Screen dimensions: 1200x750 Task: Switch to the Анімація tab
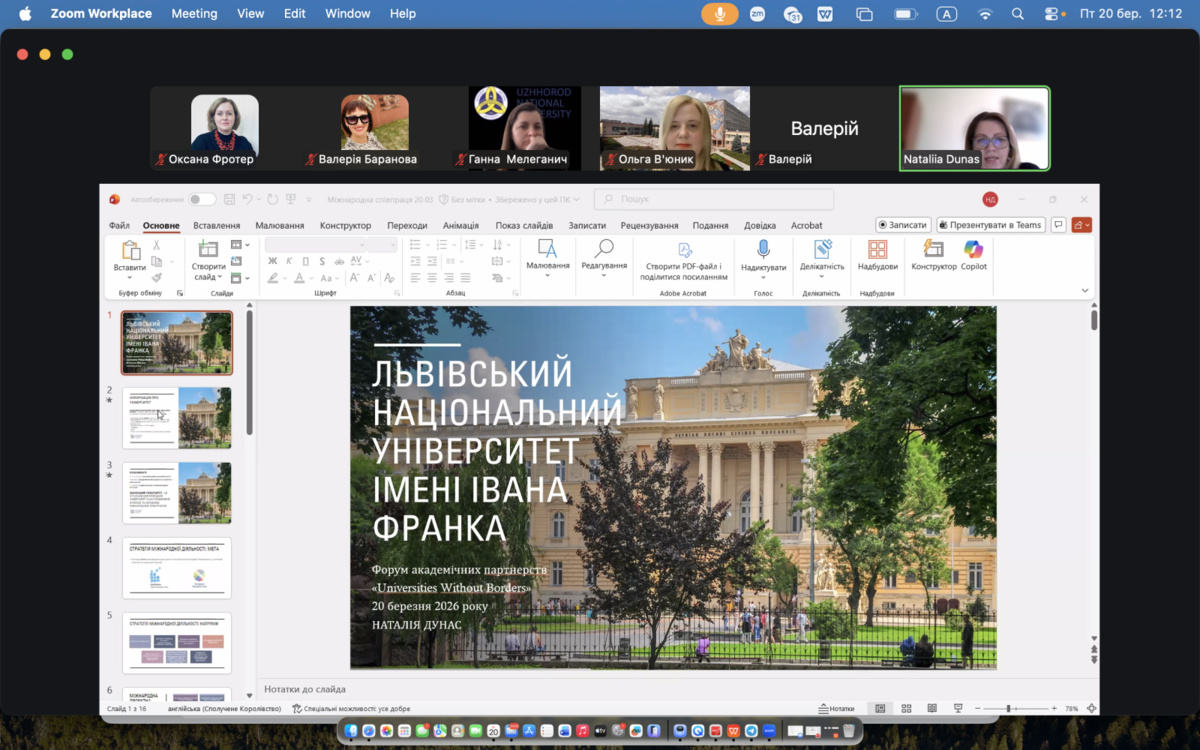coord(461,226)
